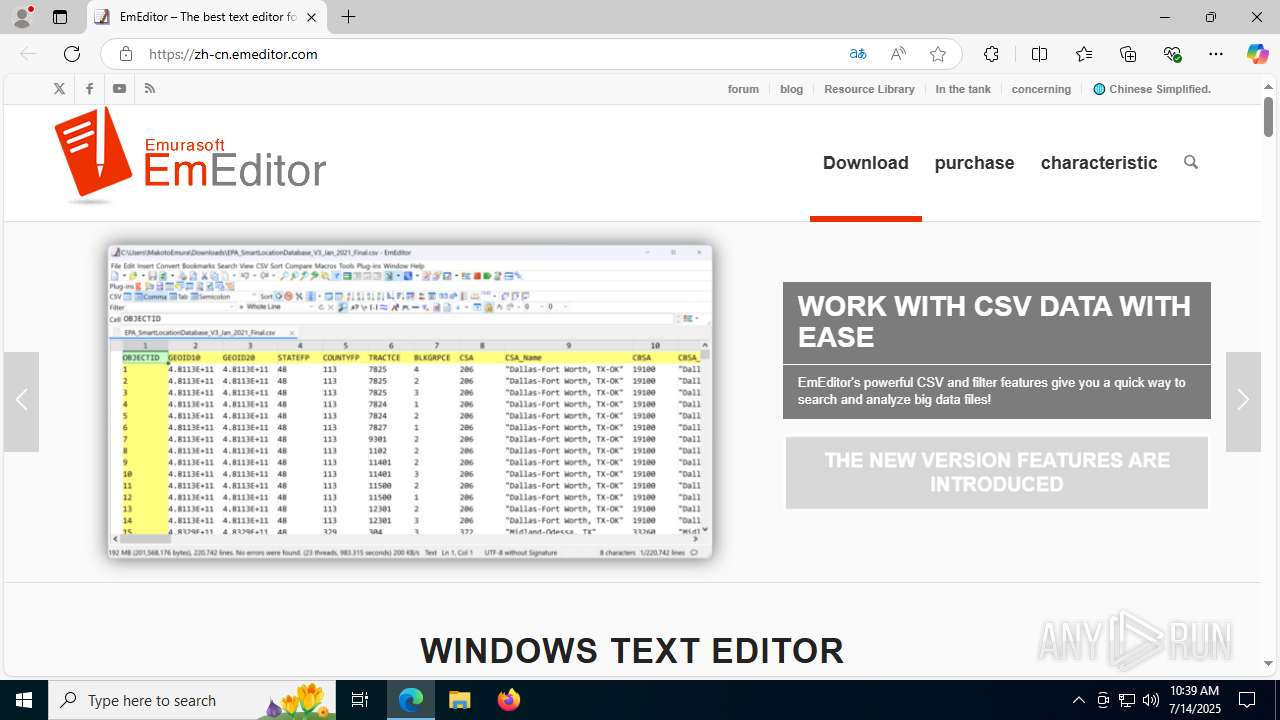Open Split screen view

tap(1039, 54)
